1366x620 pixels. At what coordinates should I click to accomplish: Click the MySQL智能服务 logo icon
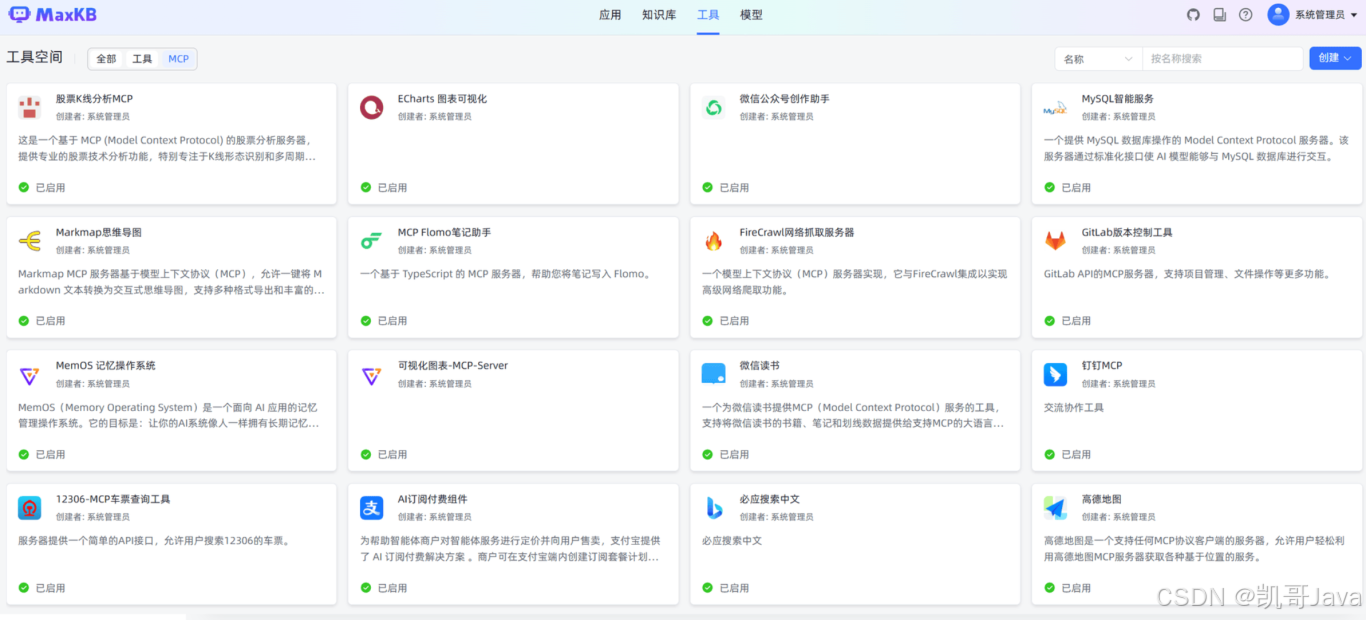pos(1056,107)
